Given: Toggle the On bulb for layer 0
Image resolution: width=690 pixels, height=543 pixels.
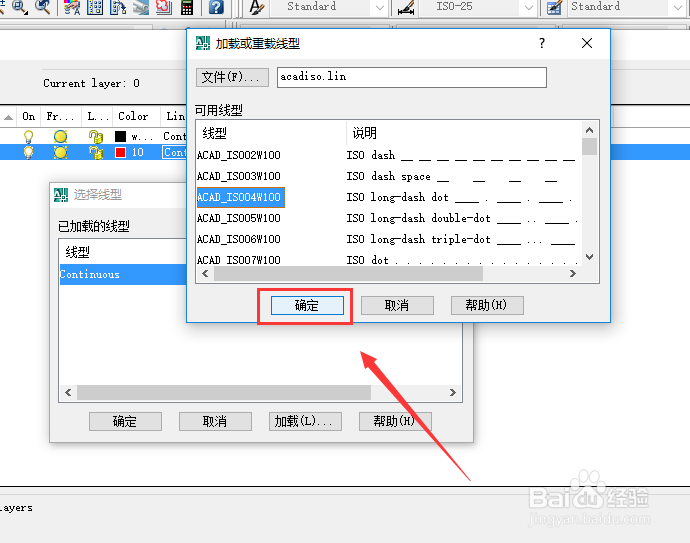Looking at the screenshot, I should (29, 136).
